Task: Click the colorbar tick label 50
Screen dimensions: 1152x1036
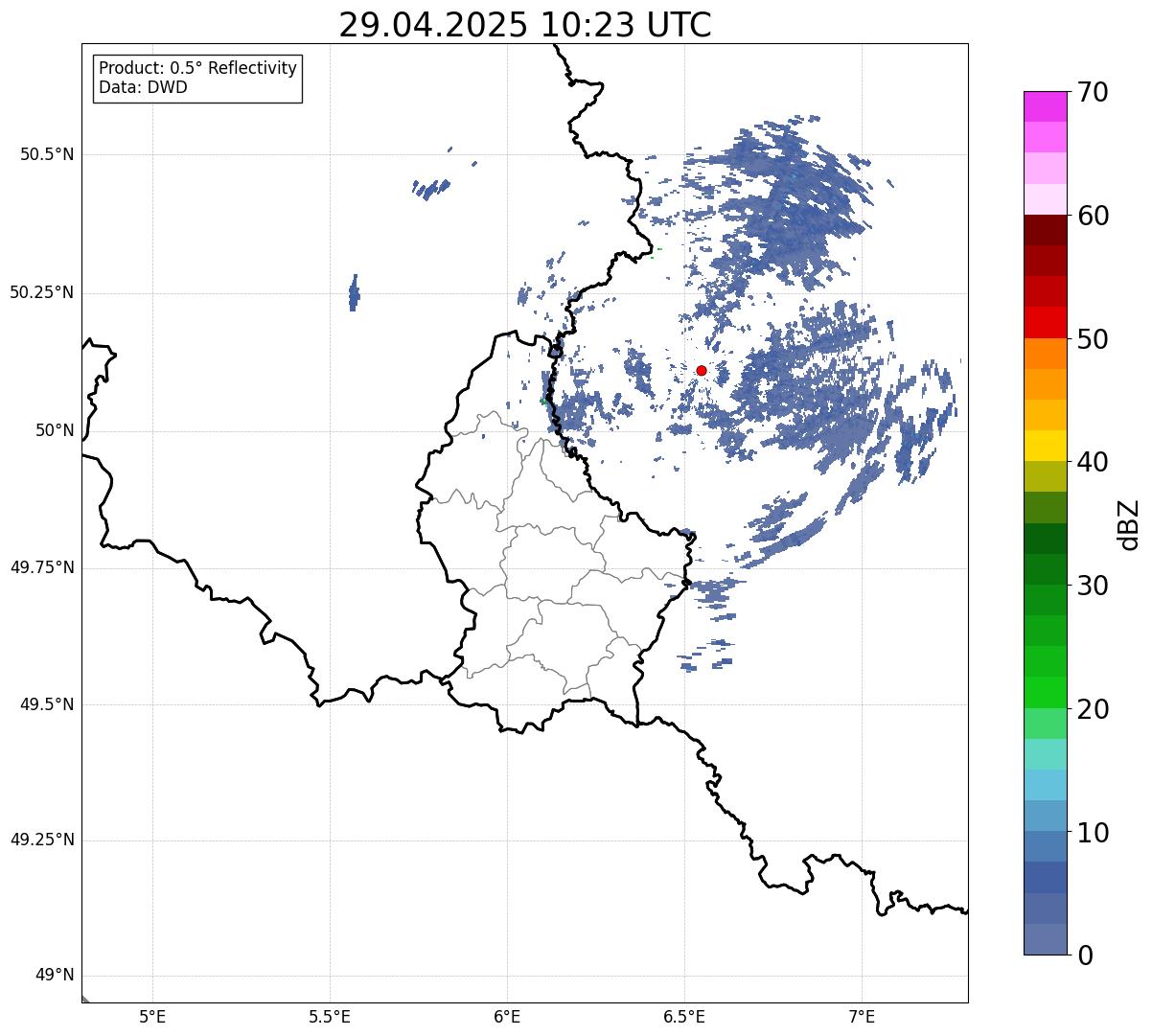Action: pyautogui.click(x=1093, y=339)
